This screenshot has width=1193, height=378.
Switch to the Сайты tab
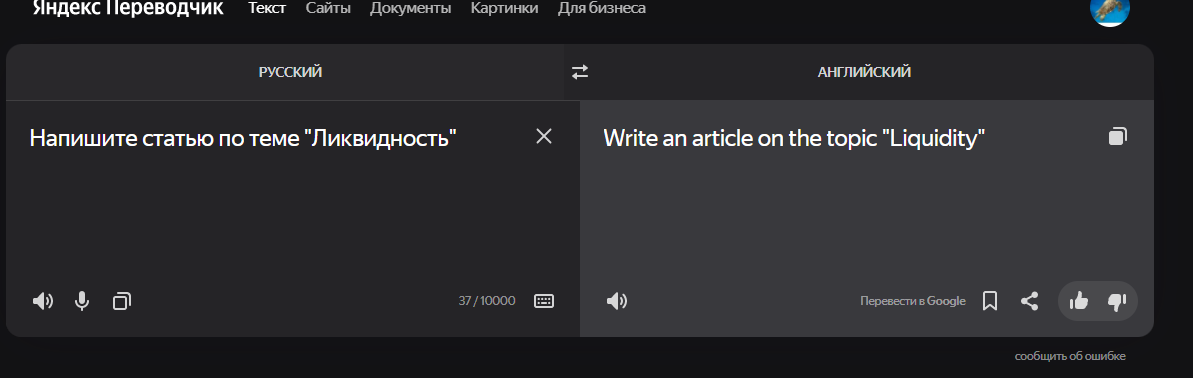coord(328,8)
